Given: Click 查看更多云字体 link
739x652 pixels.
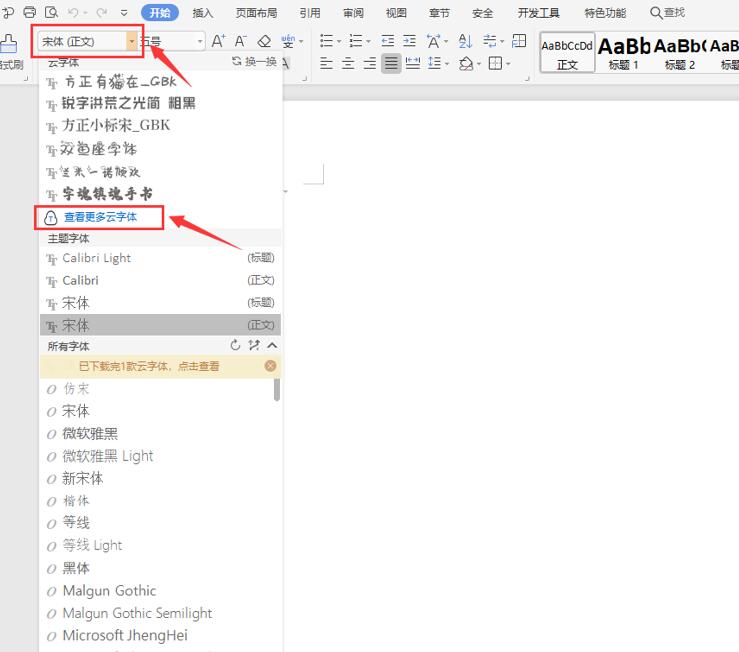Looking at the screenshot, I should (x=100, y=216).
